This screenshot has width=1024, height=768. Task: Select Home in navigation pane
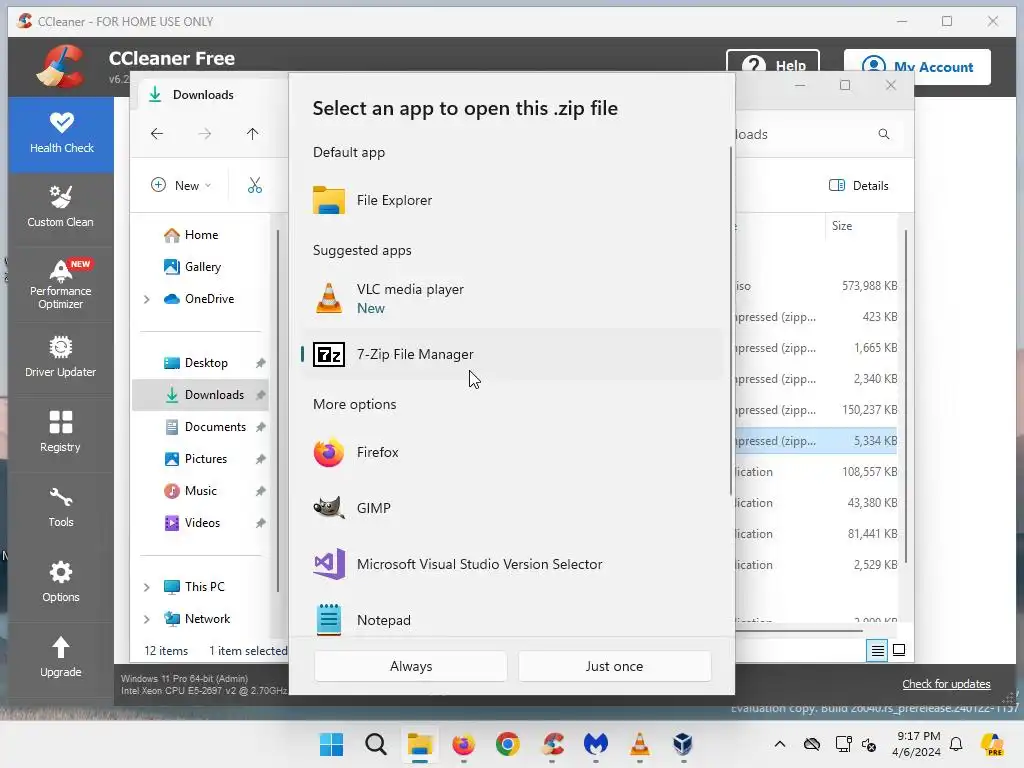[x=200, y=235]
